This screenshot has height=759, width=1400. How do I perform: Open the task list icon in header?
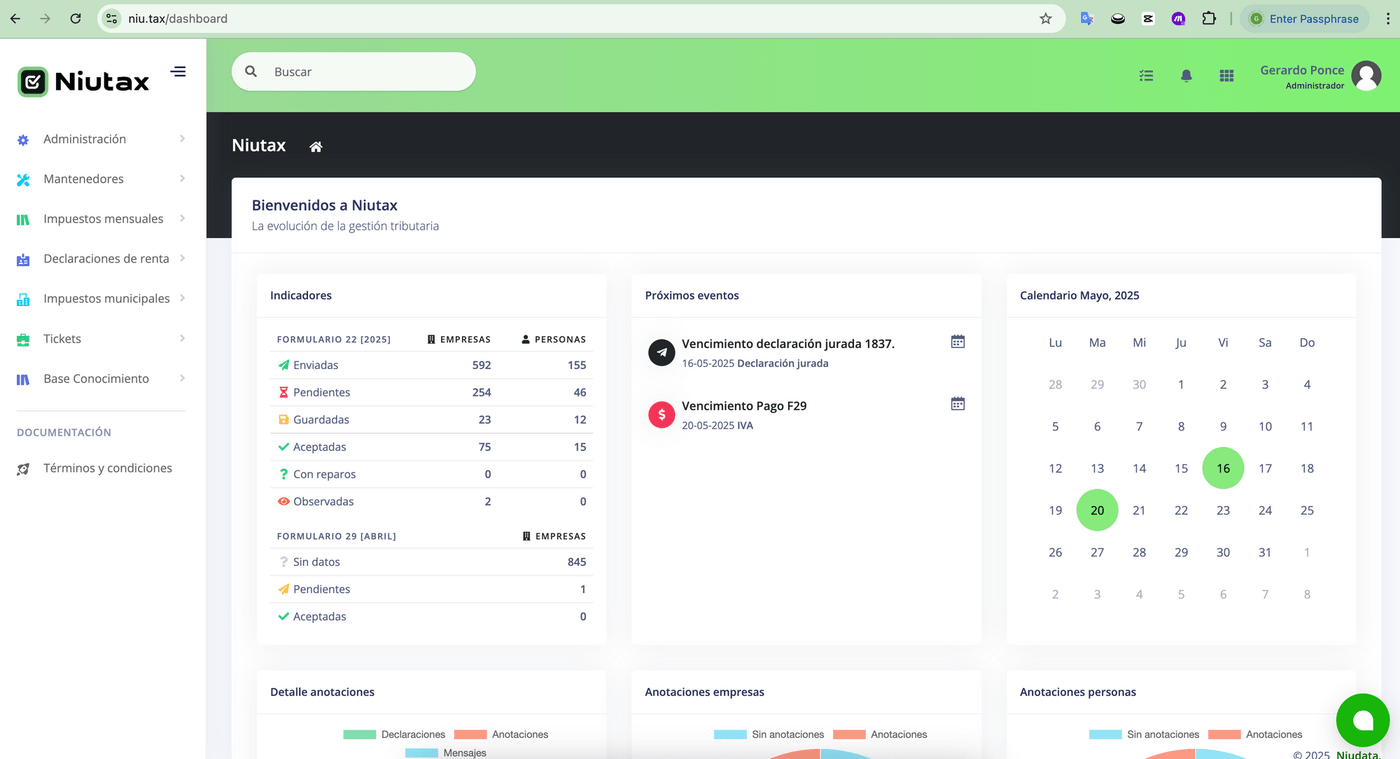[x=1146, y=75]
